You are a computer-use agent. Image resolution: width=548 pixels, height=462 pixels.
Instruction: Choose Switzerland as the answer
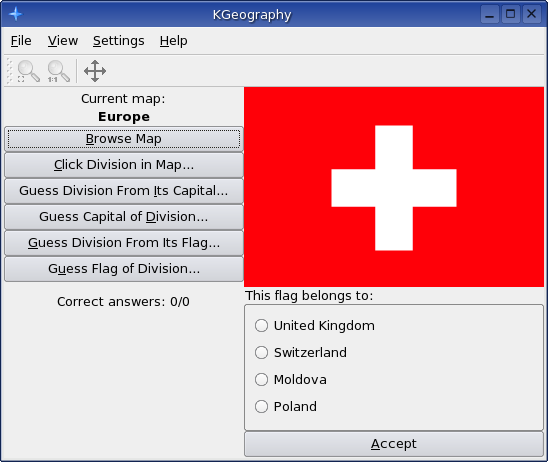pyautogui.click(x=301, y=352)
